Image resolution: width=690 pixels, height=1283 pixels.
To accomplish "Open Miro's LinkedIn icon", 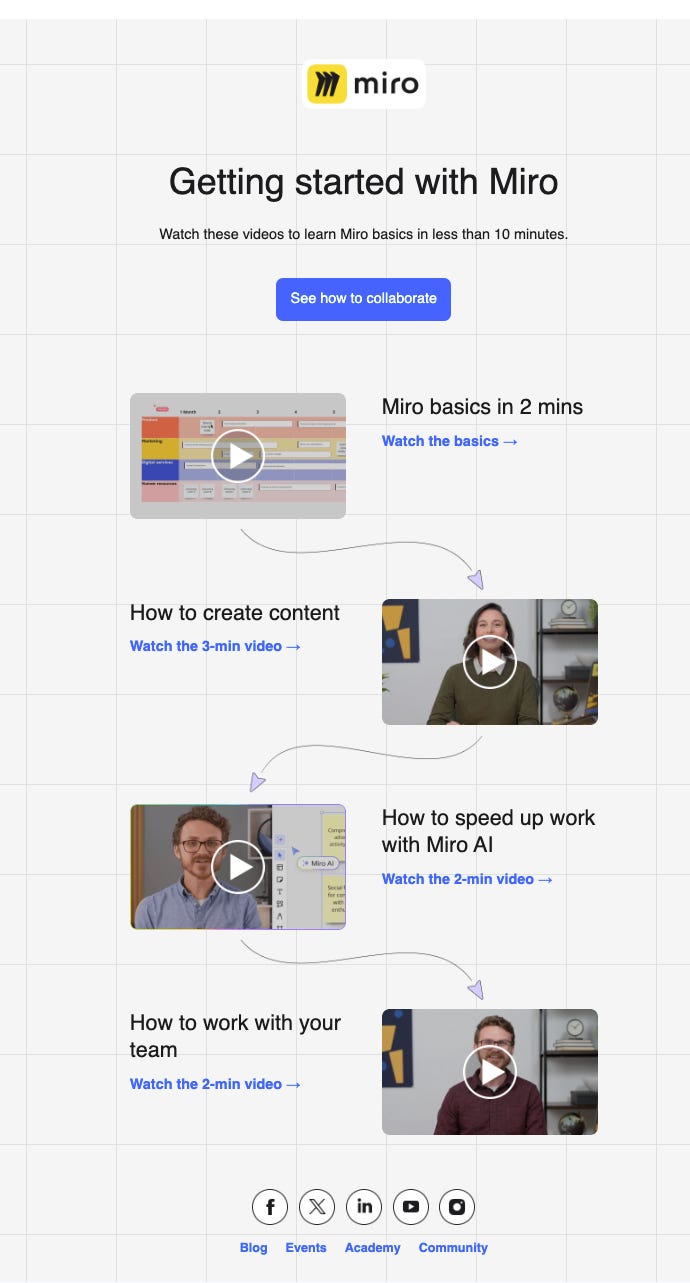I will [x=364, y=1207].
